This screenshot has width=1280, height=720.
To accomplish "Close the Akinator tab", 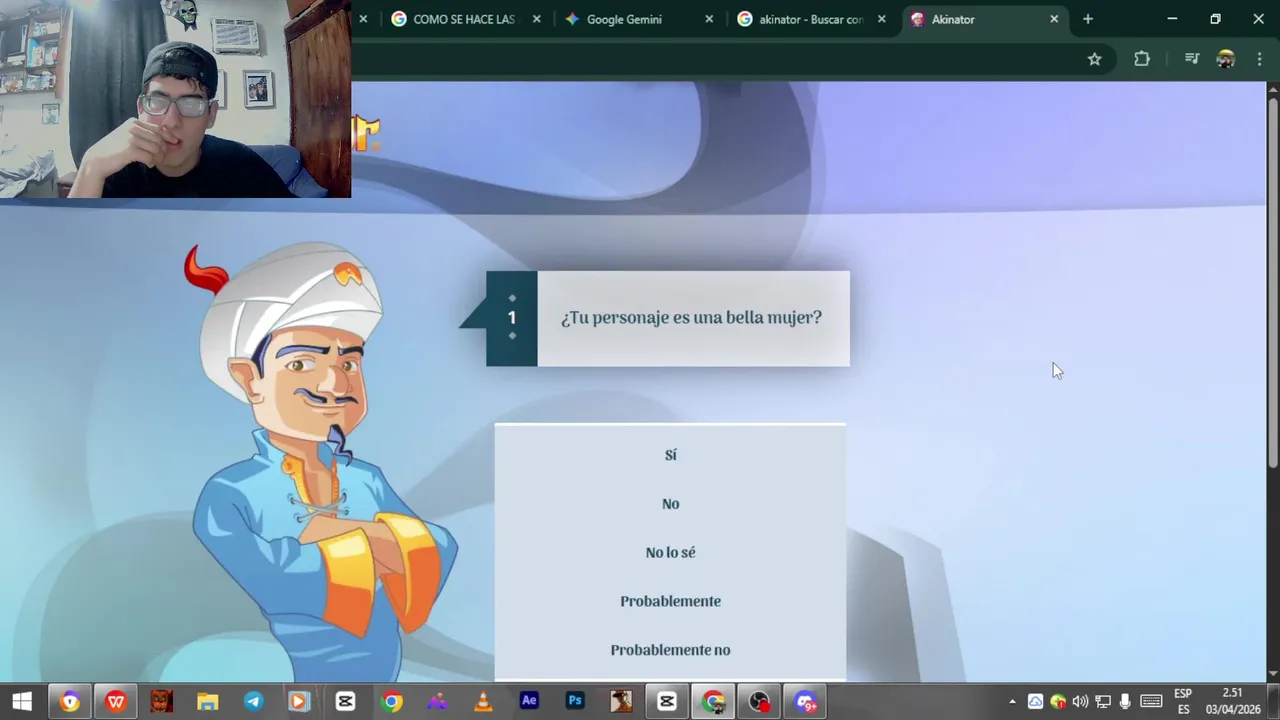I will [x=1053, y=19].
